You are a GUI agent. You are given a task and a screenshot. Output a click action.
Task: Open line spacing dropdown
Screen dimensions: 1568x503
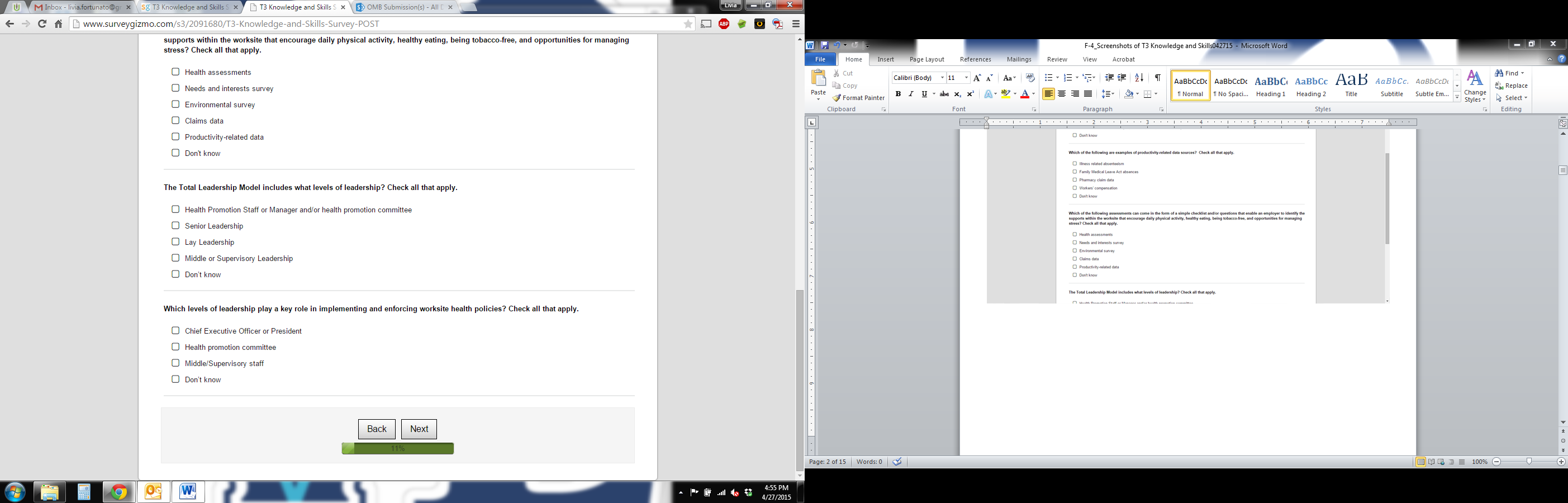(1108, 94)
